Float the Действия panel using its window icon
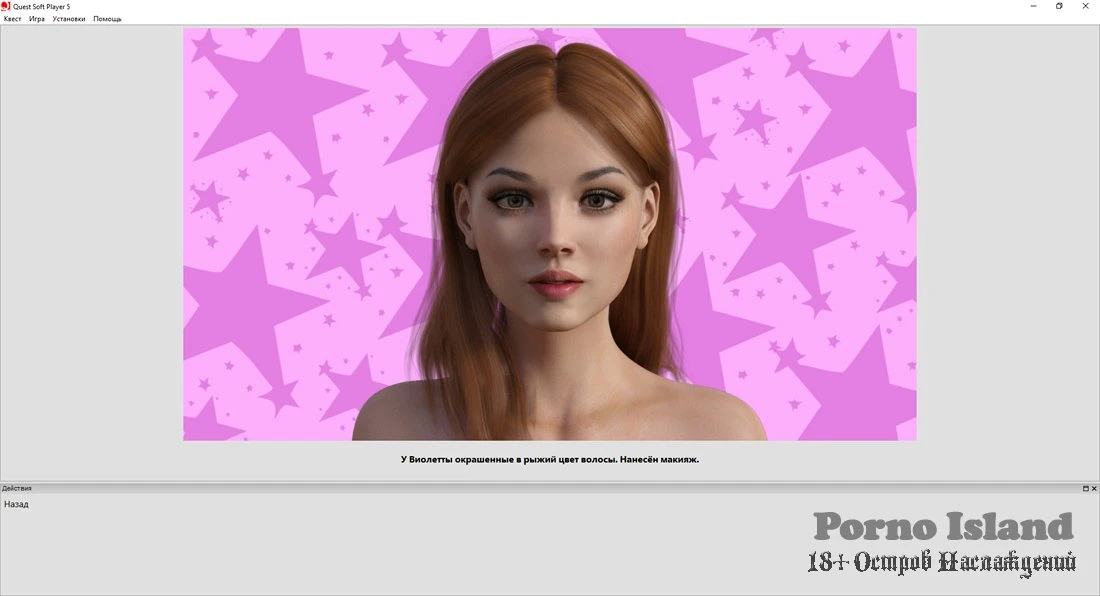Image resolution: width=1100 pixels, height=596 pixels. 1085,488
